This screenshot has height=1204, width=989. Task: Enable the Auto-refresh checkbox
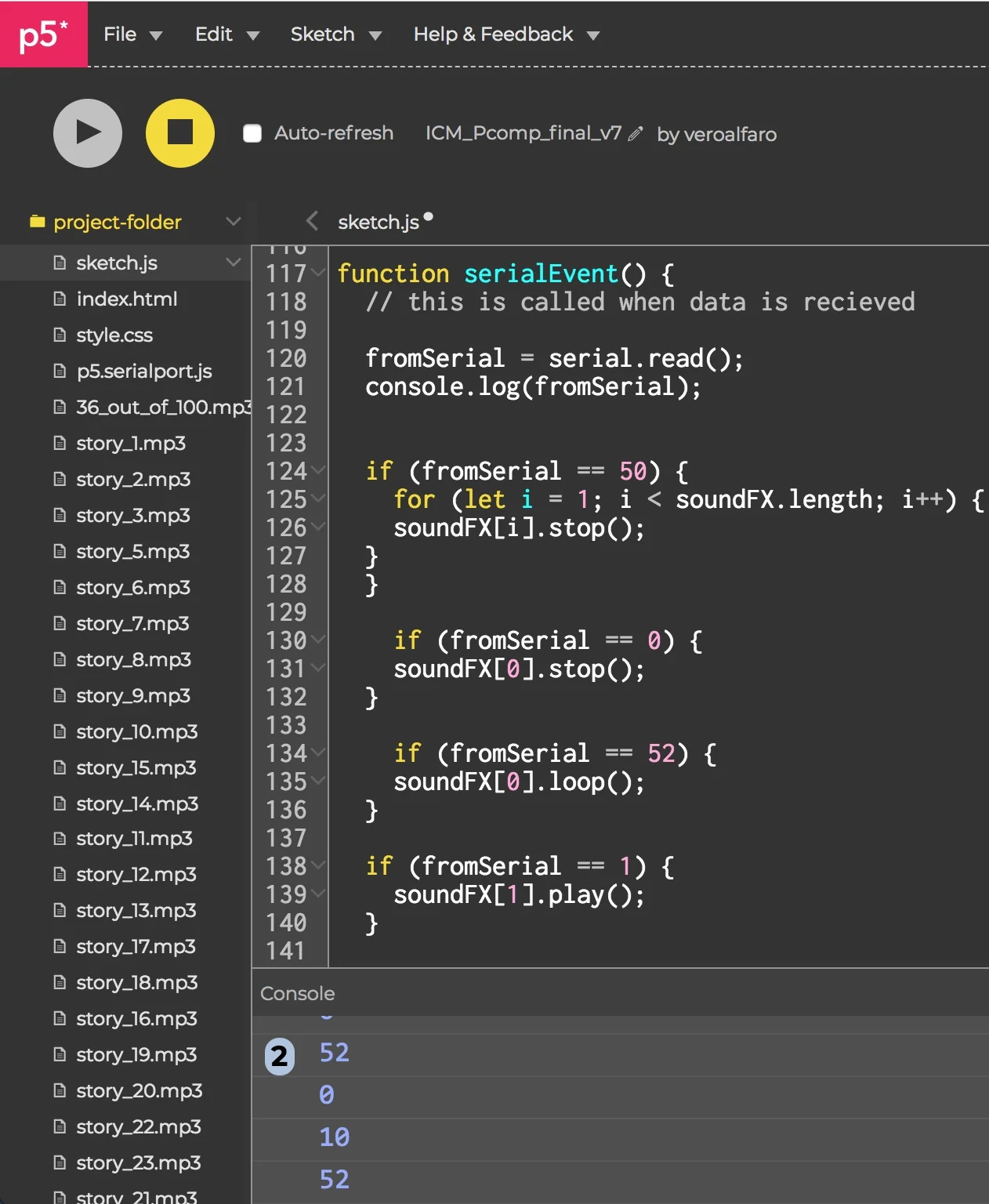(252, 133)
